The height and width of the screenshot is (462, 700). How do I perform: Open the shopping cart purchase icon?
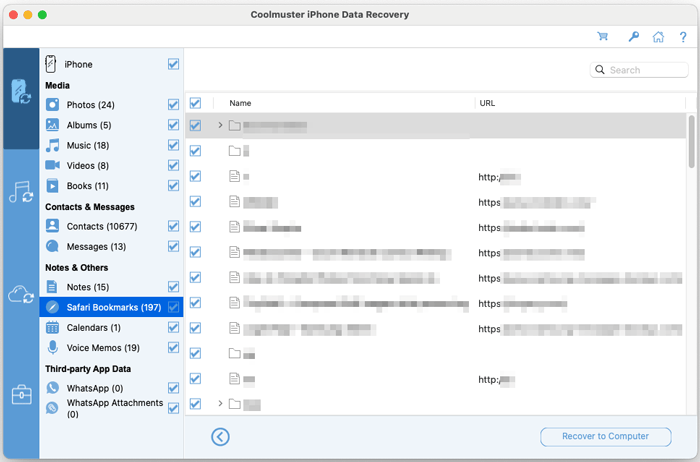click(603, 37)
